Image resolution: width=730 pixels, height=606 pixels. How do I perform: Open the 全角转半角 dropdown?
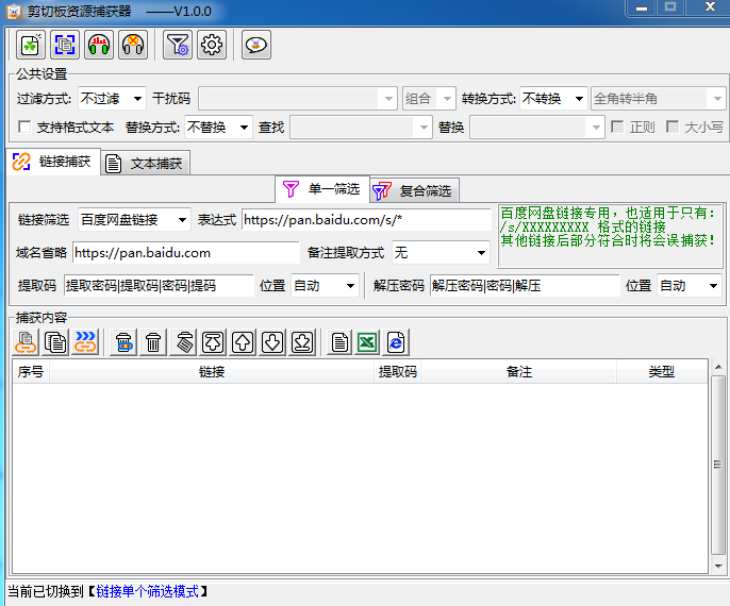point(658,98)
